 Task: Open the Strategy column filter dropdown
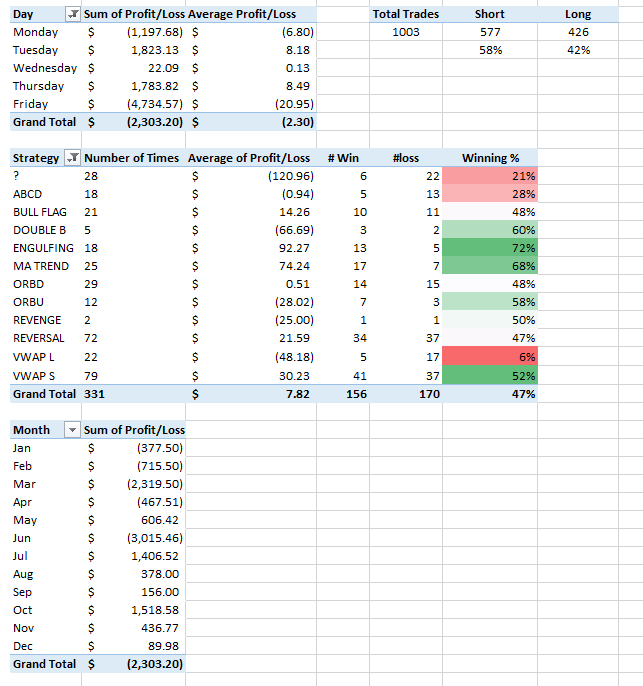72,158
